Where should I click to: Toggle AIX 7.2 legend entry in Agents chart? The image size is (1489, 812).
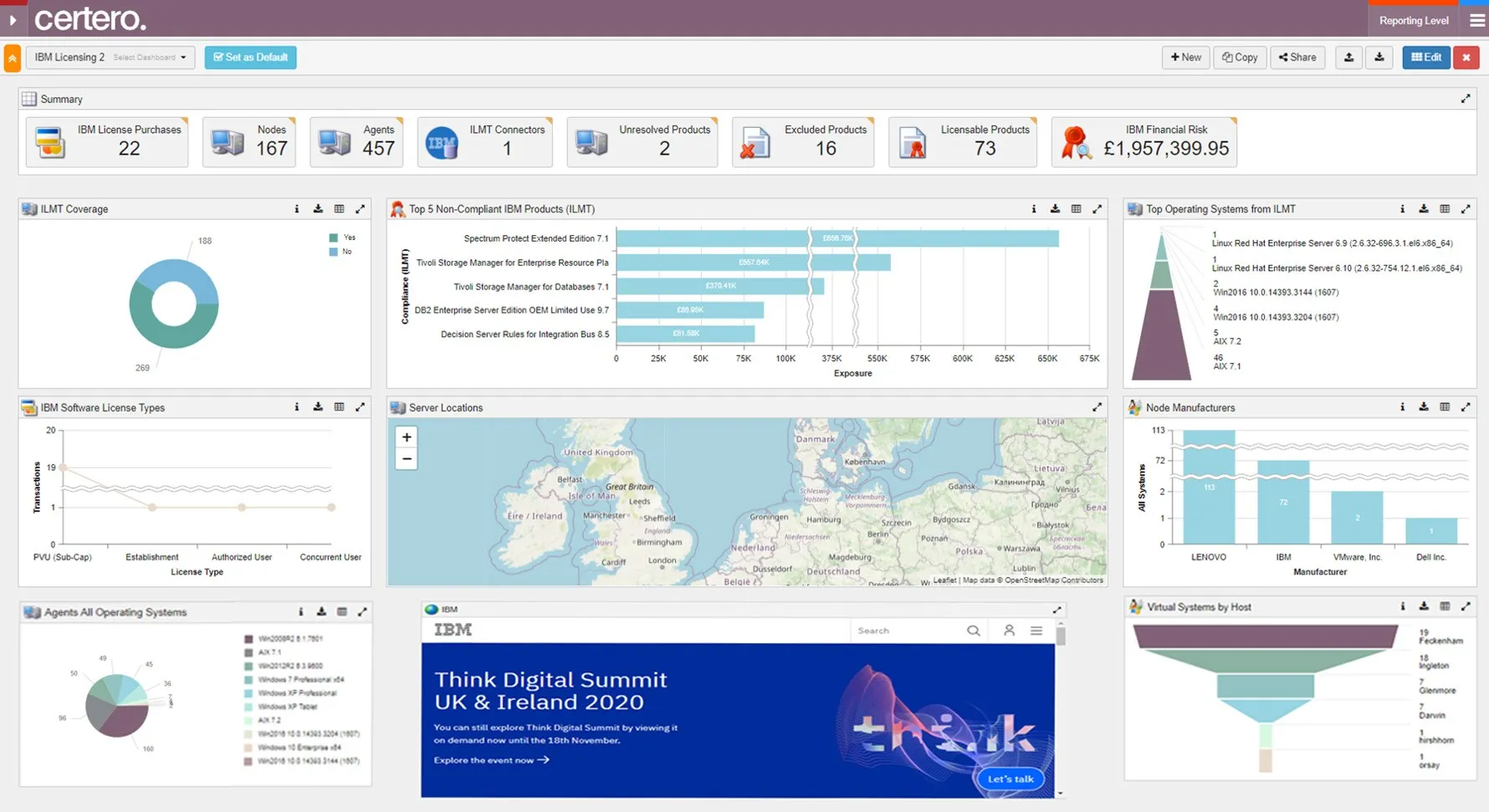[263, 720]
